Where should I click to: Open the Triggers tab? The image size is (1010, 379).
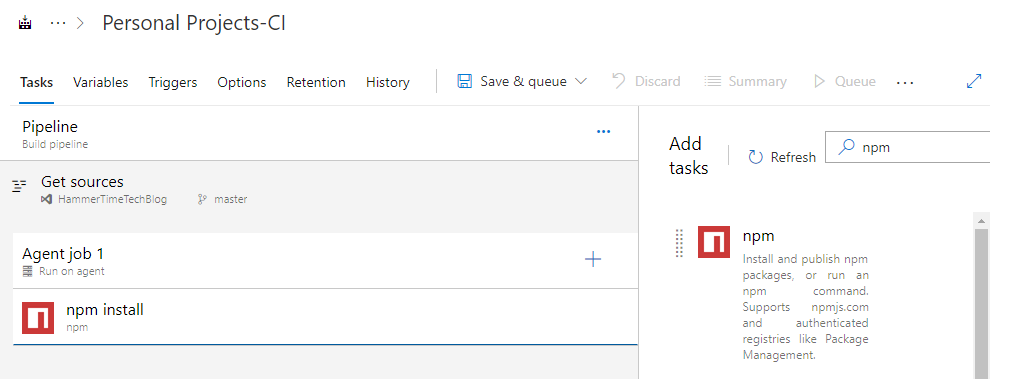173,83
